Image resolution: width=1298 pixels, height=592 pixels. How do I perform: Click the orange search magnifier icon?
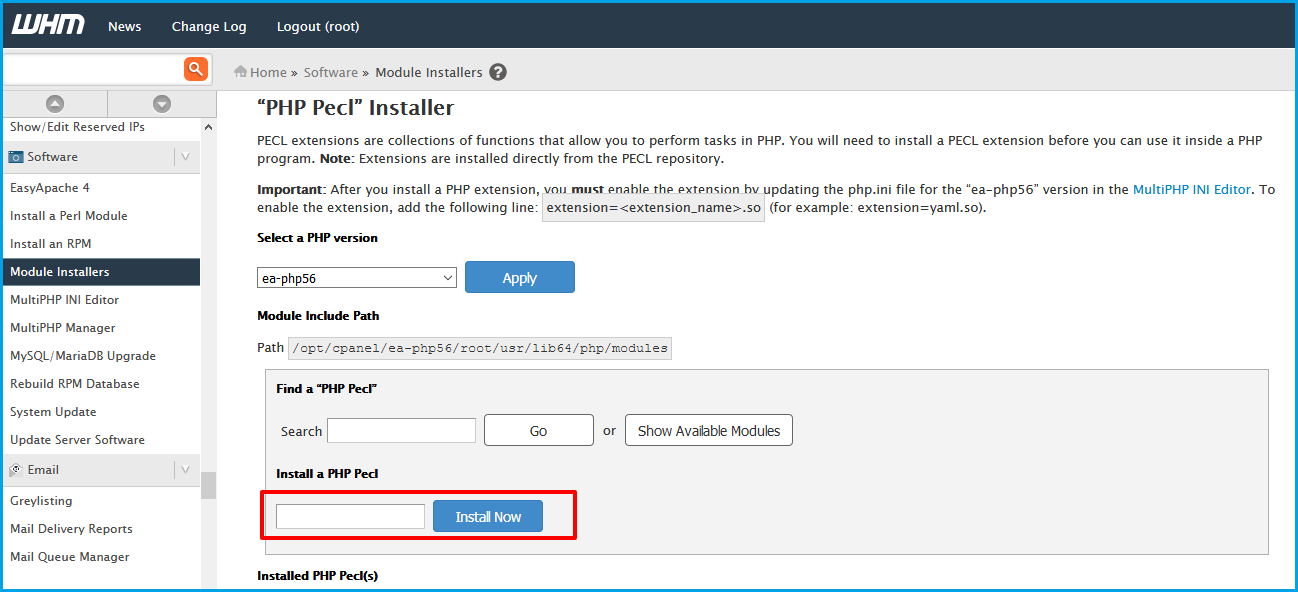point(195,69)
